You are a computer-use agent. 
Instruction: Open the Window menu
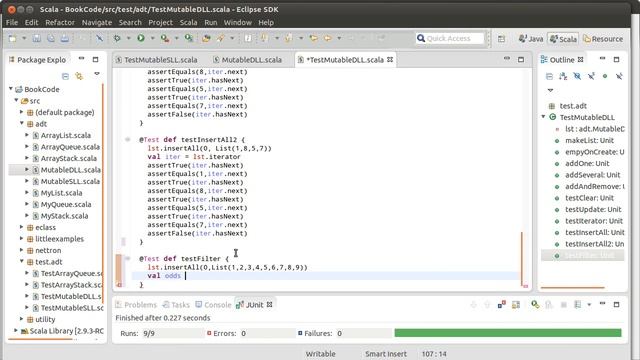click(x=238, y=22)
